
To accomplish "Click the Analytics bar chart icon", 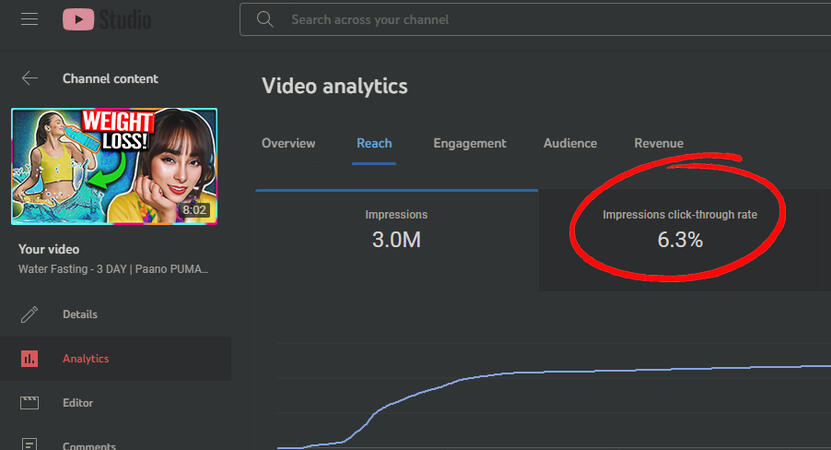I will click(29, 358).
